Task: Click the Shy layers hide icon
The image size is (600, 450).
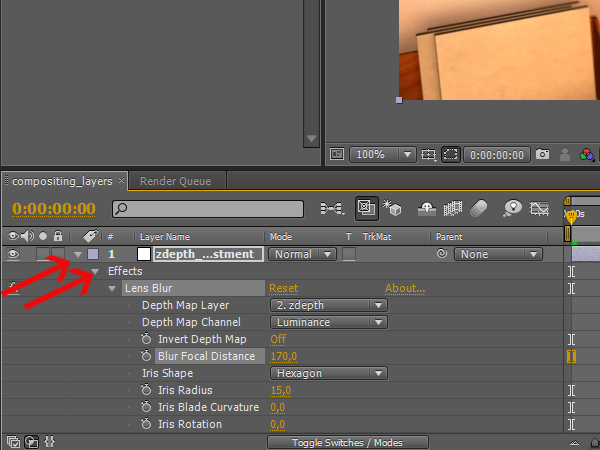Action: coord(427,209)
